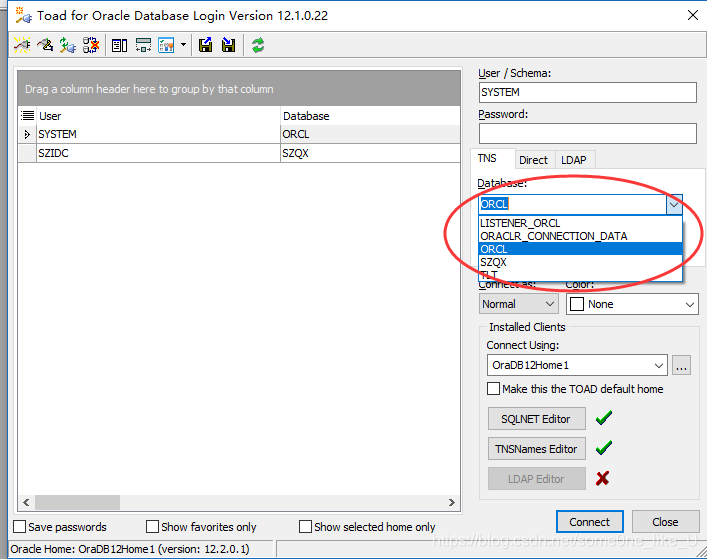This screenshot has height=559, width=707.
Task: Select the SYSTEM user cell
Action: coord(158,134)
